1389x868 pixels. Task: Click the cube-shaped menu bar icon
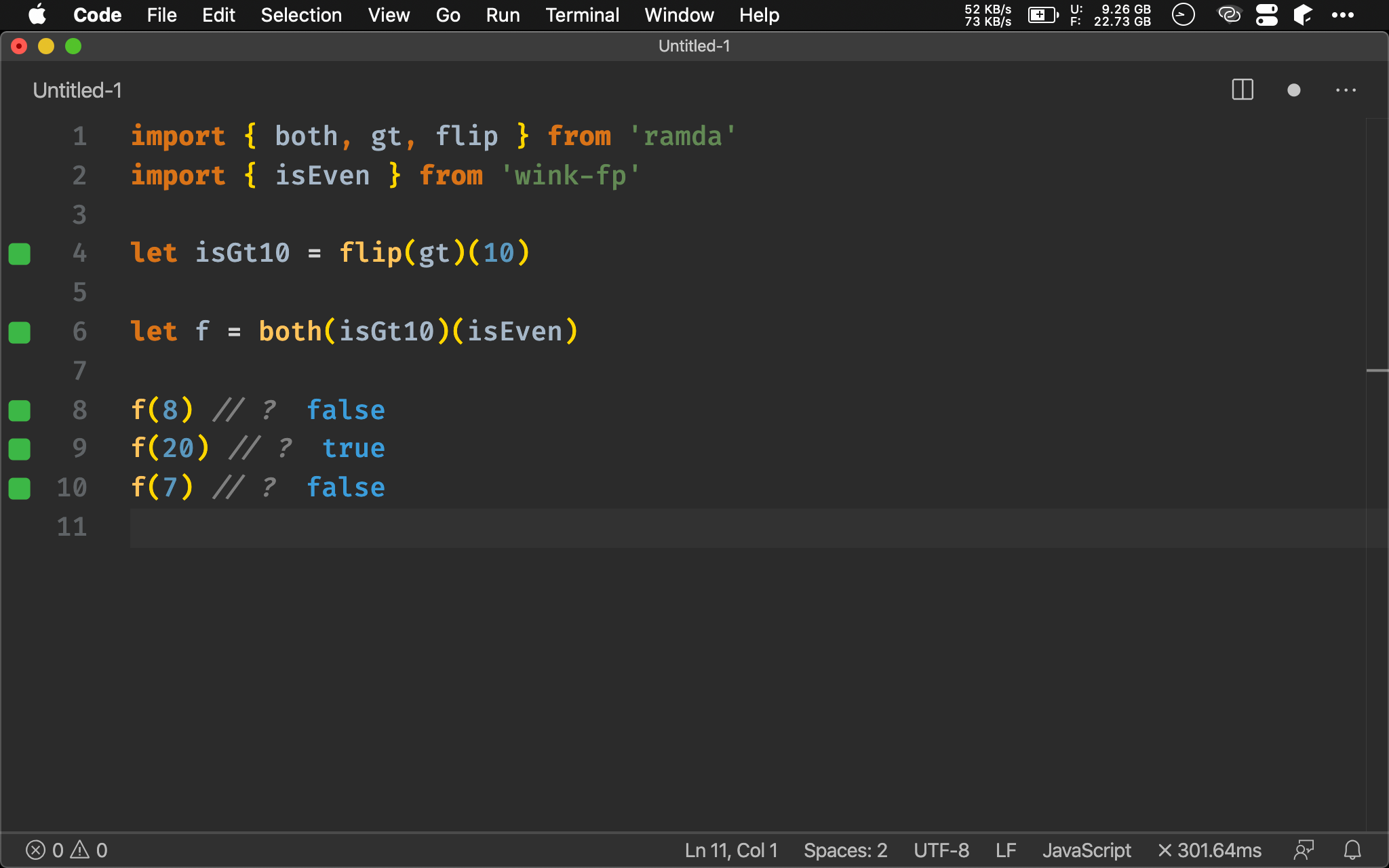tap(1303, 15)
